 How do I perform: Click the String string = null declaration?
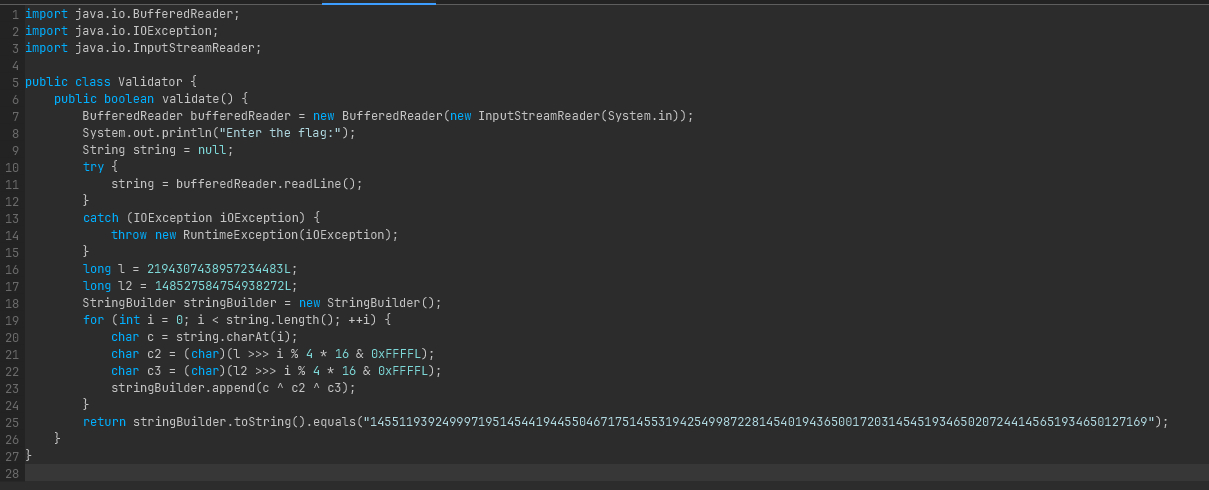coord(158,150)
